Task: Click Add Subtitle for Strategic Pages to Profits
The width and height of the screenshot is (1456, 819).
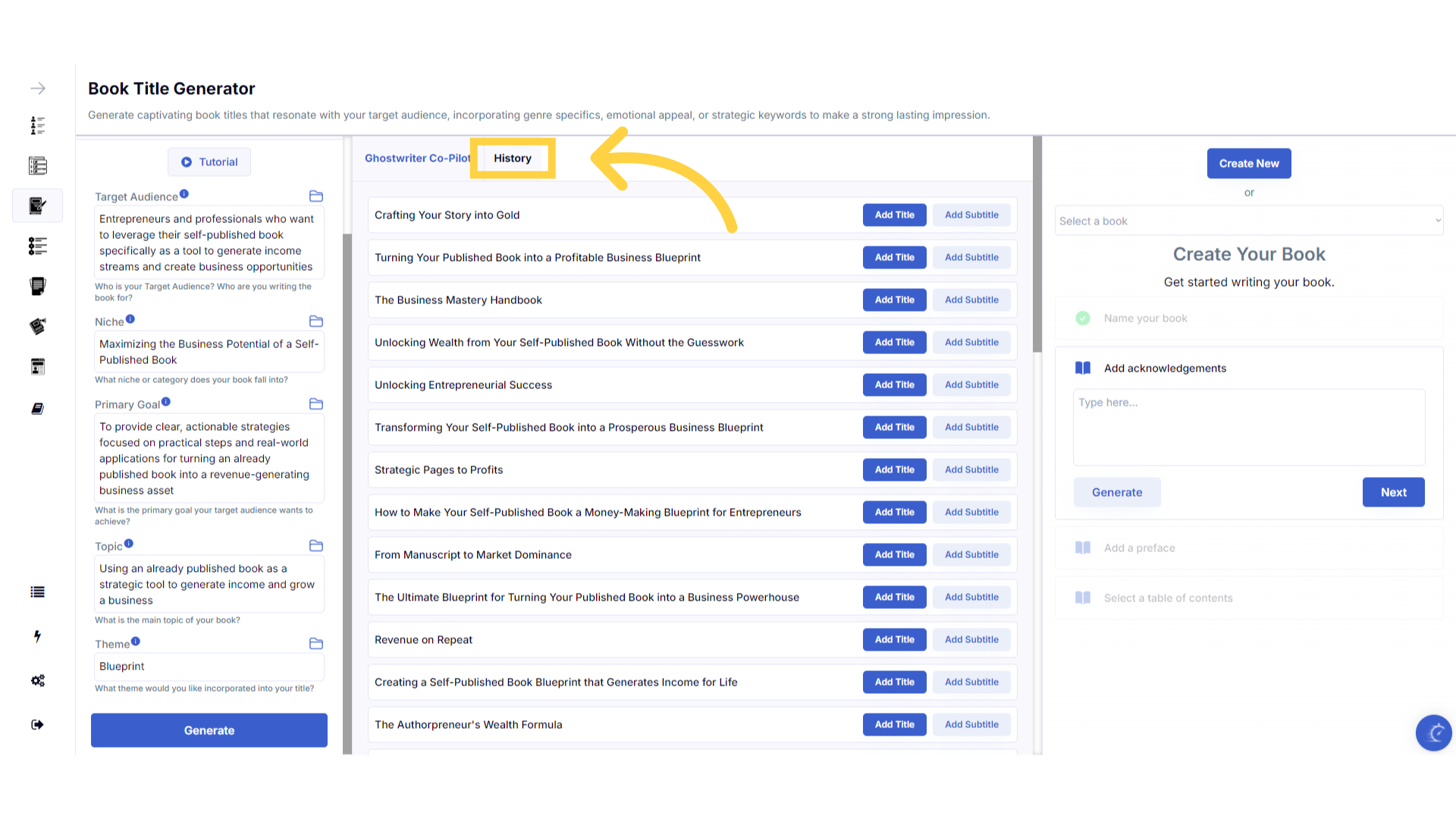Action: click(971, 469)
